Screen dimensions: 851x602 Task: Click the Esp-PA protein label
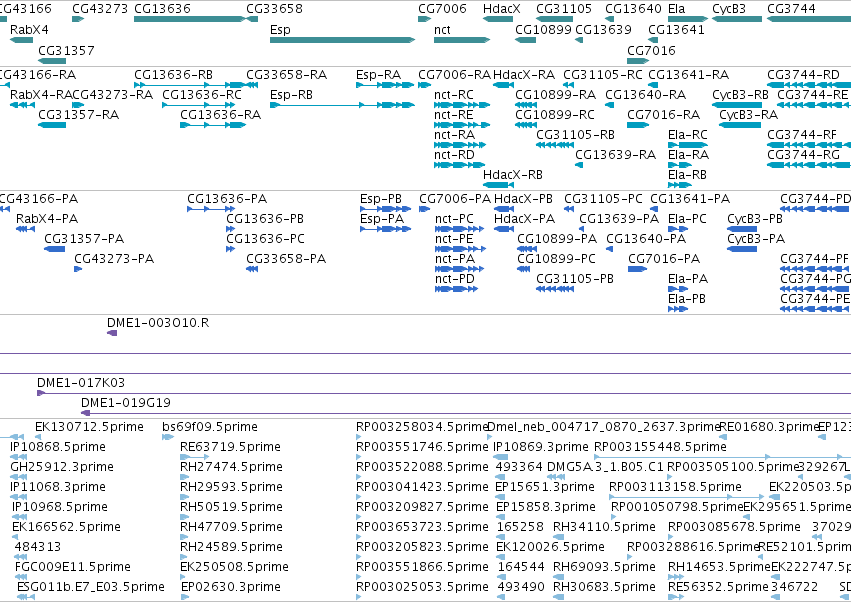point(382,219)
